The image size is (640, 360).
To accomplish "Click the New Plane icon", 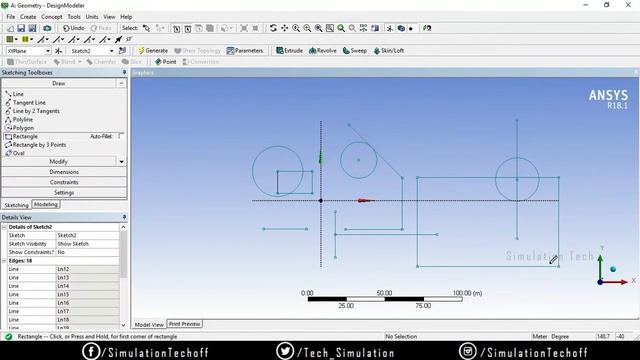I will [x=58, y=51].
